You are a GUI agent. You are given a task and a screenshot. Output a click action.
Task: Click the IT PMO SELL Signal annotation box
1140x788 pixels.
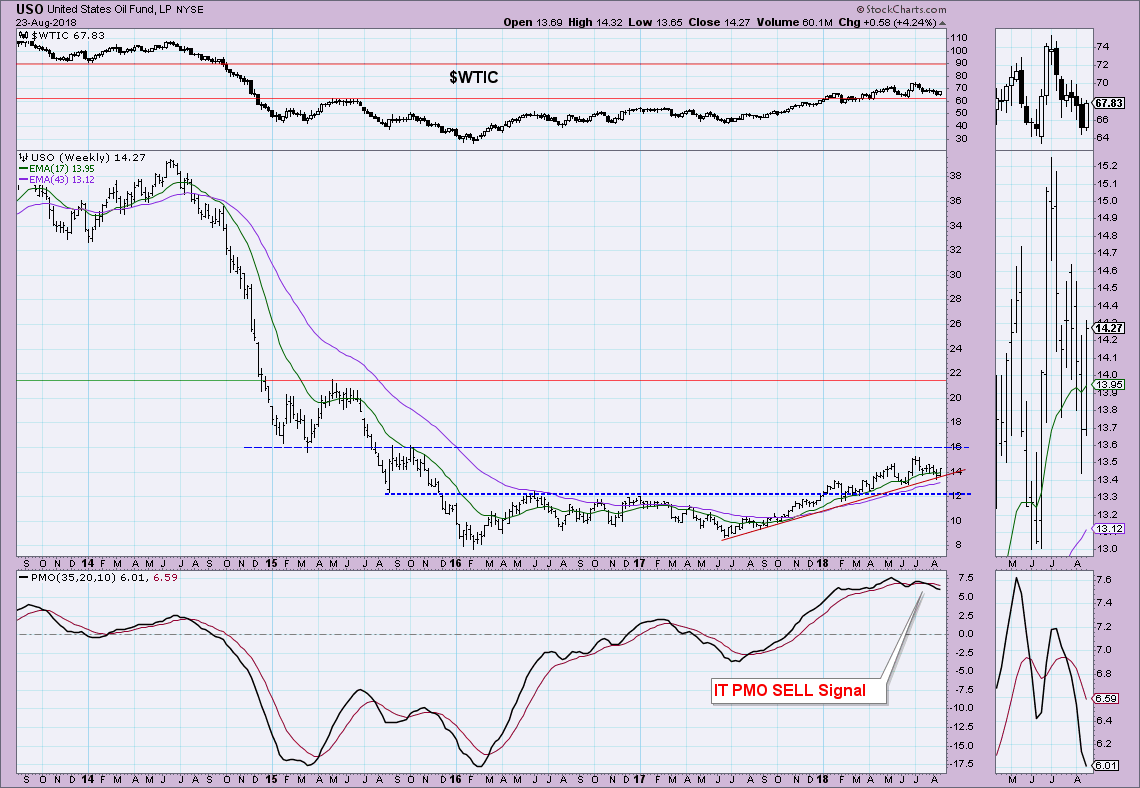[799, 691]
